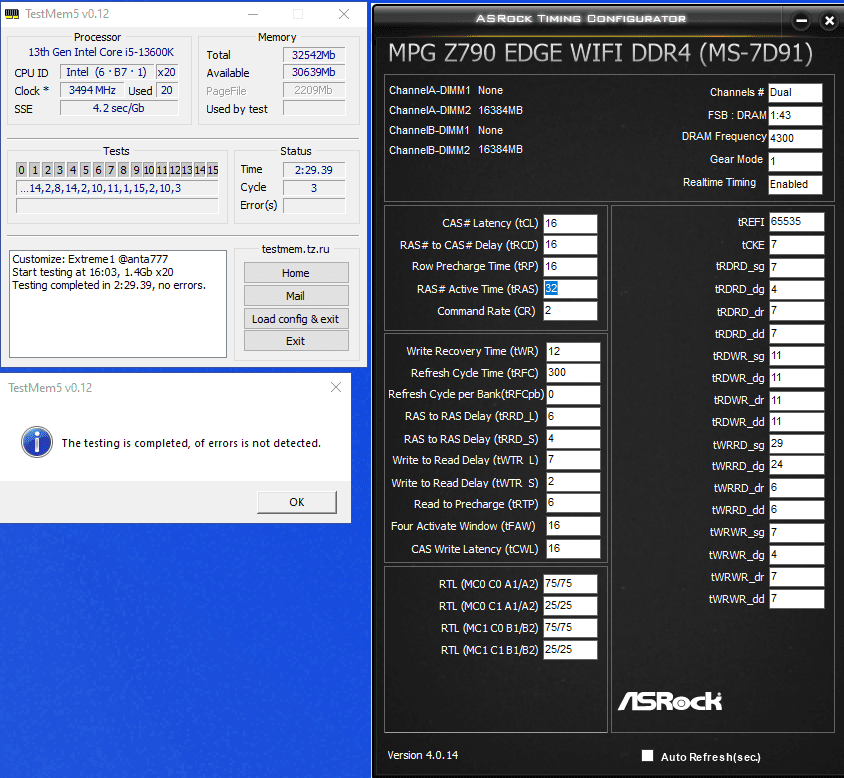844x778 pixels.
Task: Click the Version 4.0.14 label
Action: [423, 755]
